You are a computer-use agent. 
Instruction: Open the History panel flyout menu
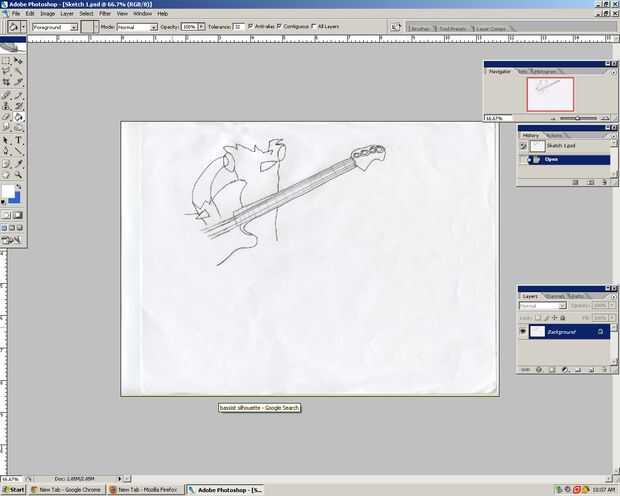613,136
